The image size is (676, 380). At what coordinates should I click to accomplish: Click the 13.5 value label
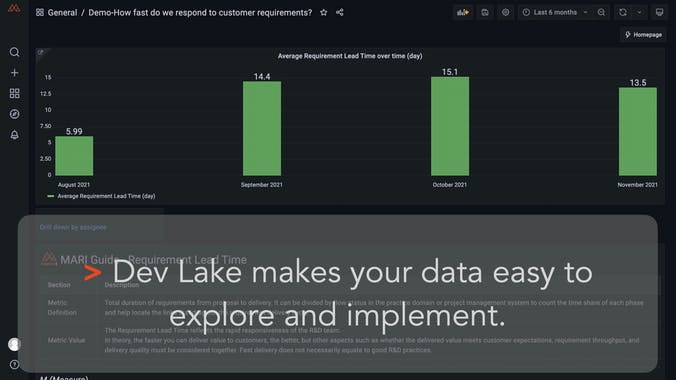tap(638, 83)
